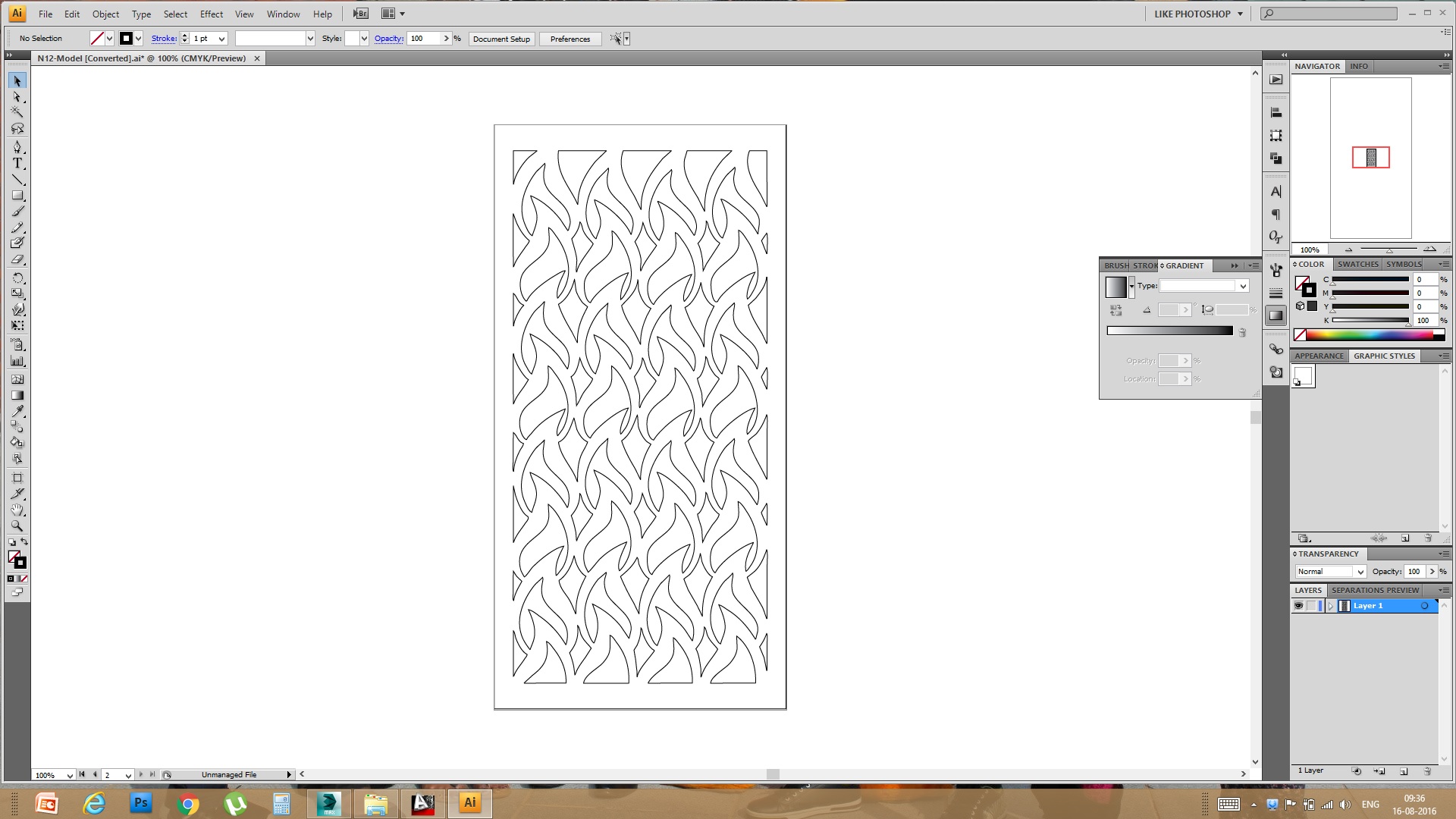Open the Effect menu
Image resolution: width=1456 pixels, height=819 pixels.
point(211,14)
